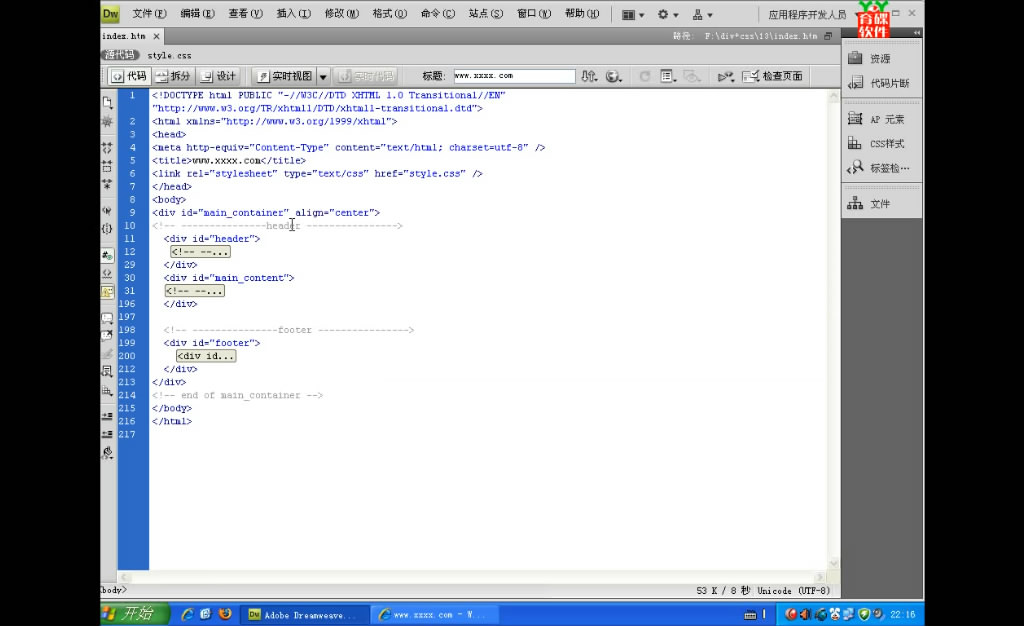Toggle Syntax Error Alerts icon

pyautogui.click(x=108, y=292)
